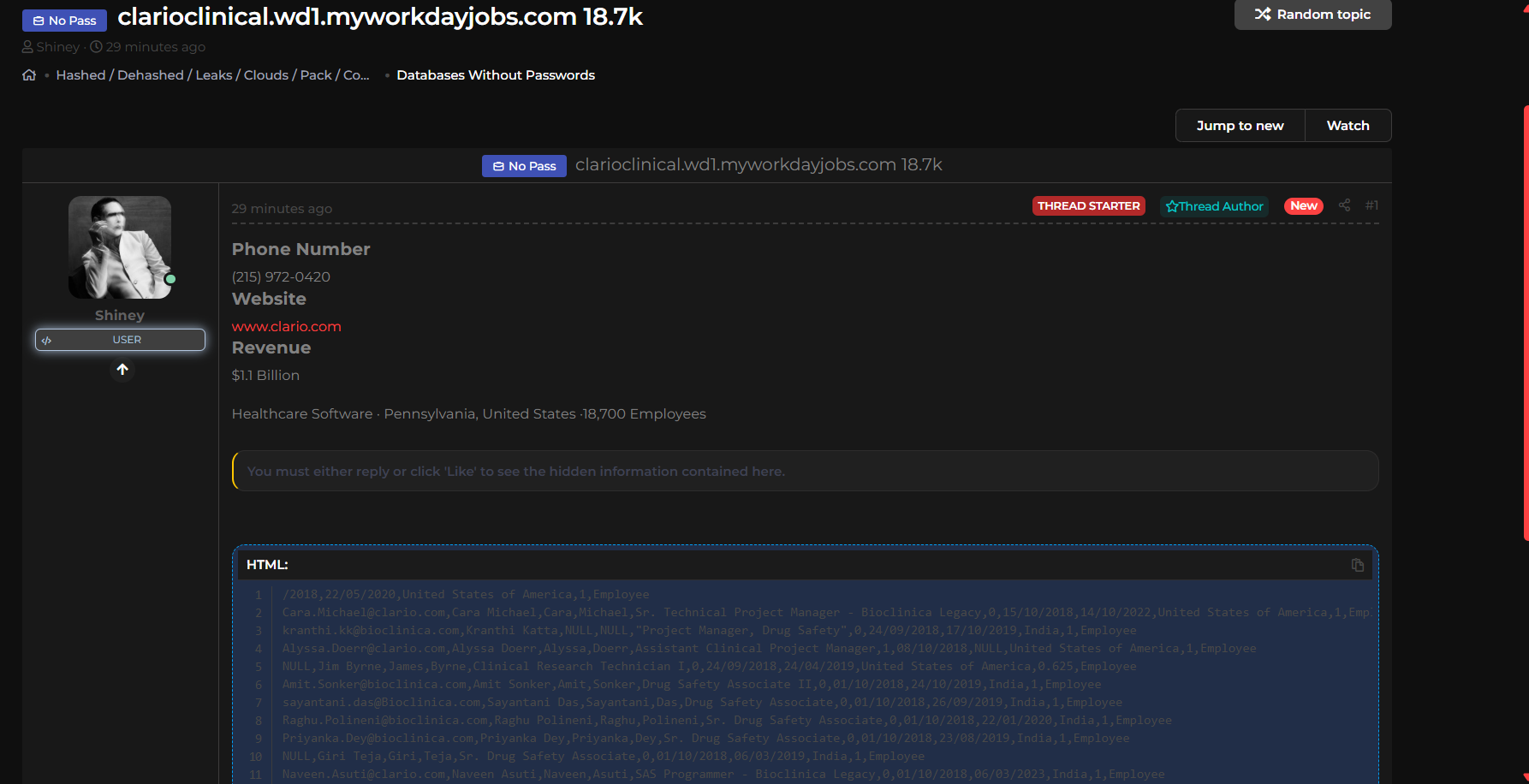The height and width of the screenshot is (784, 1529).
Task: Click the share post icon
Action: click(1344, 205)
